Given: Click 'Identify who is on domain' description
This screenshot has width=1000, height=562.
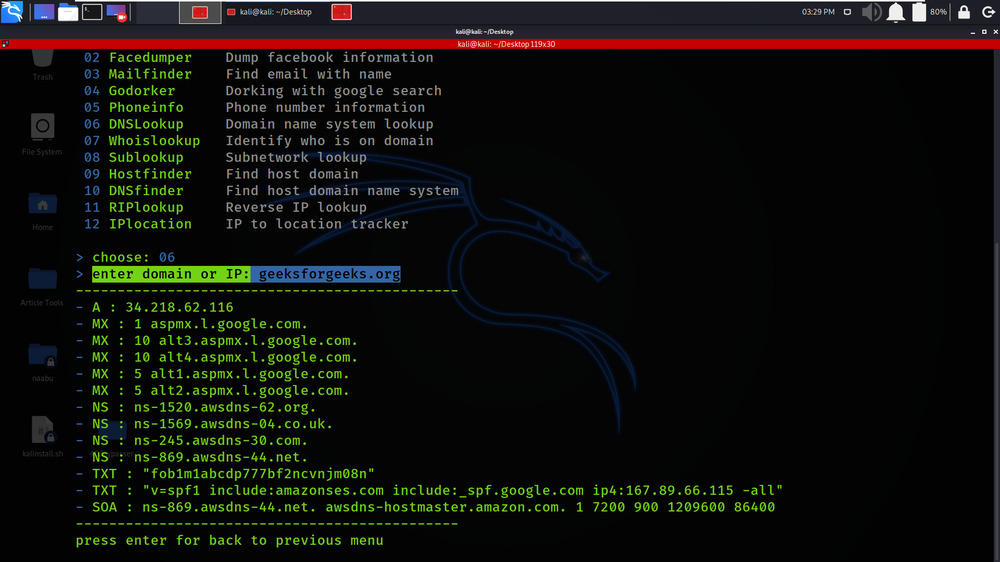Looking at the screenshot, I should pyautogui.click(x=329, y=140).
